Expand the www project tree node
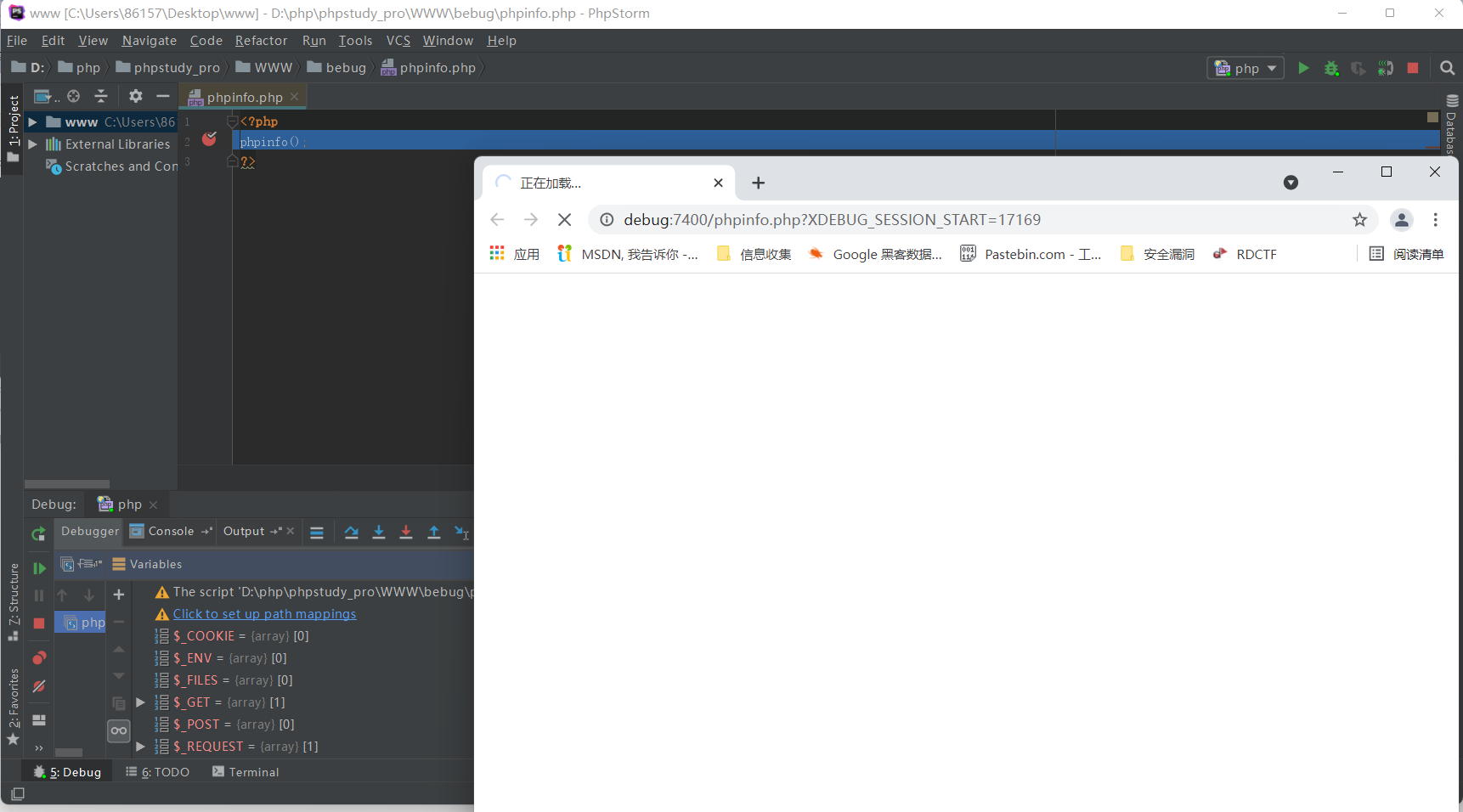Screen dimensions: 1463x812 click(x=32, y=122)
